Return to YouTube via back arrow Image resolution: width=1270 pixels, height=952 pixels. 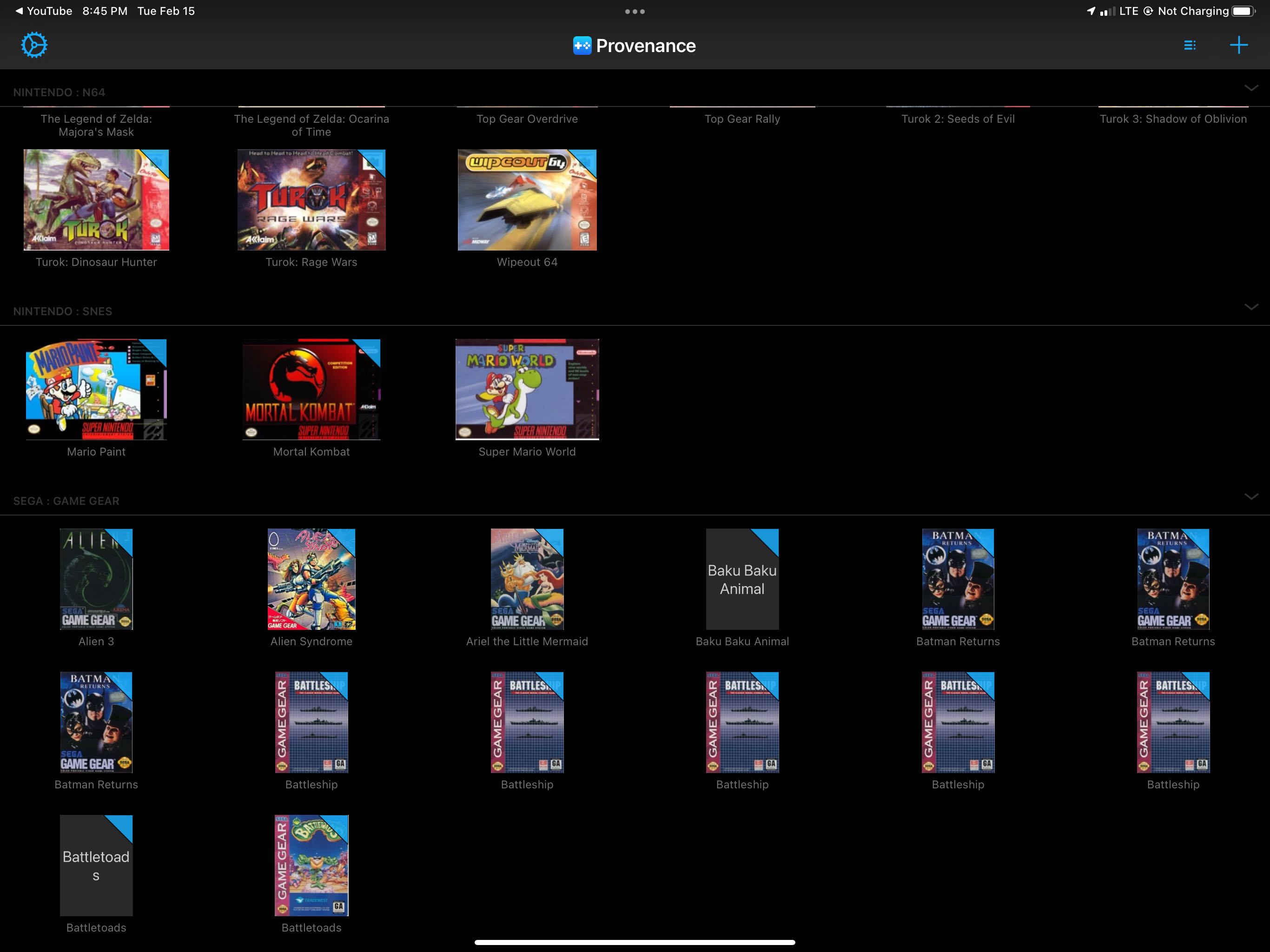(x=44, y=11)
